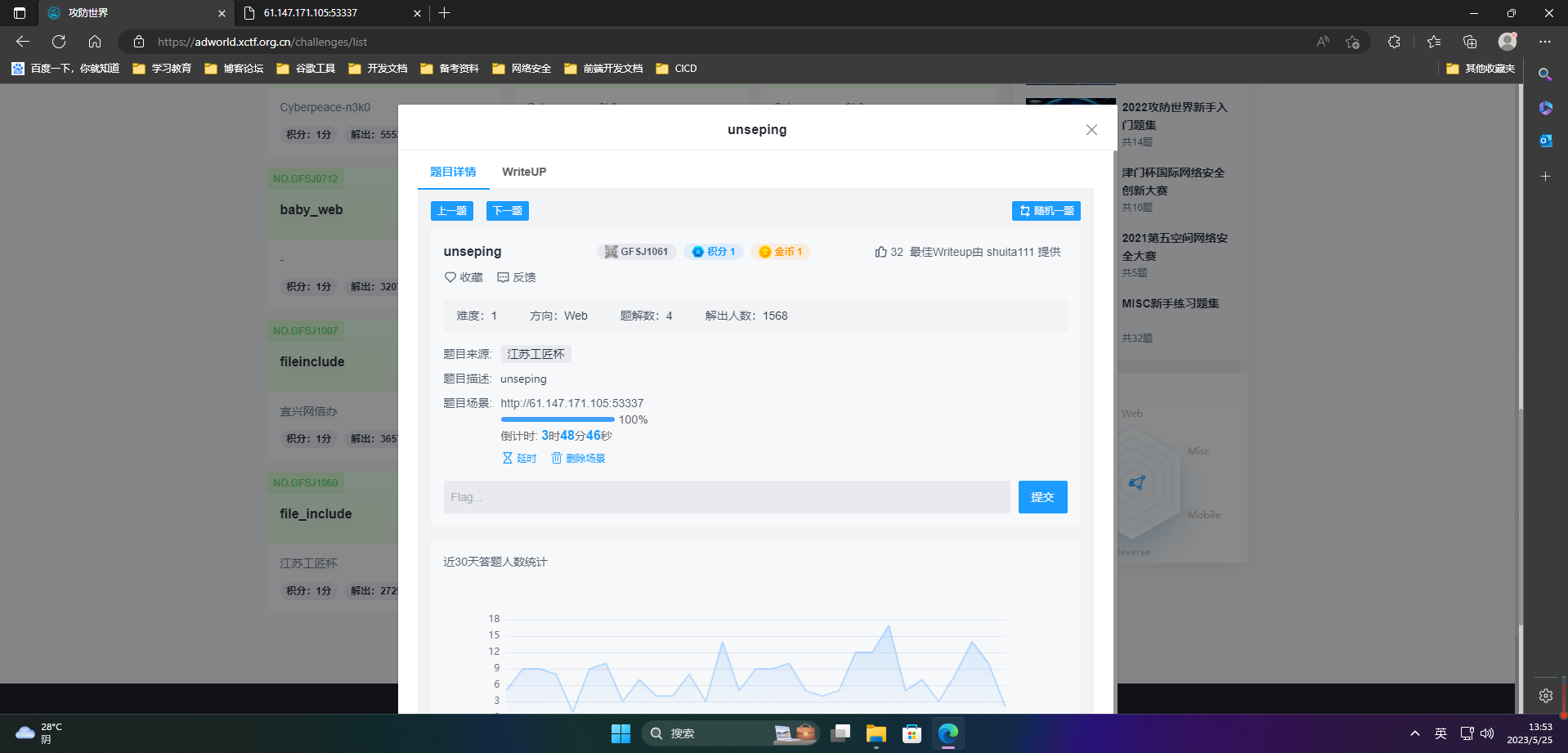The image size is (1568, 753).
Task: Click the 延时 hourglass icon to extend time
Action: (508, 458)
